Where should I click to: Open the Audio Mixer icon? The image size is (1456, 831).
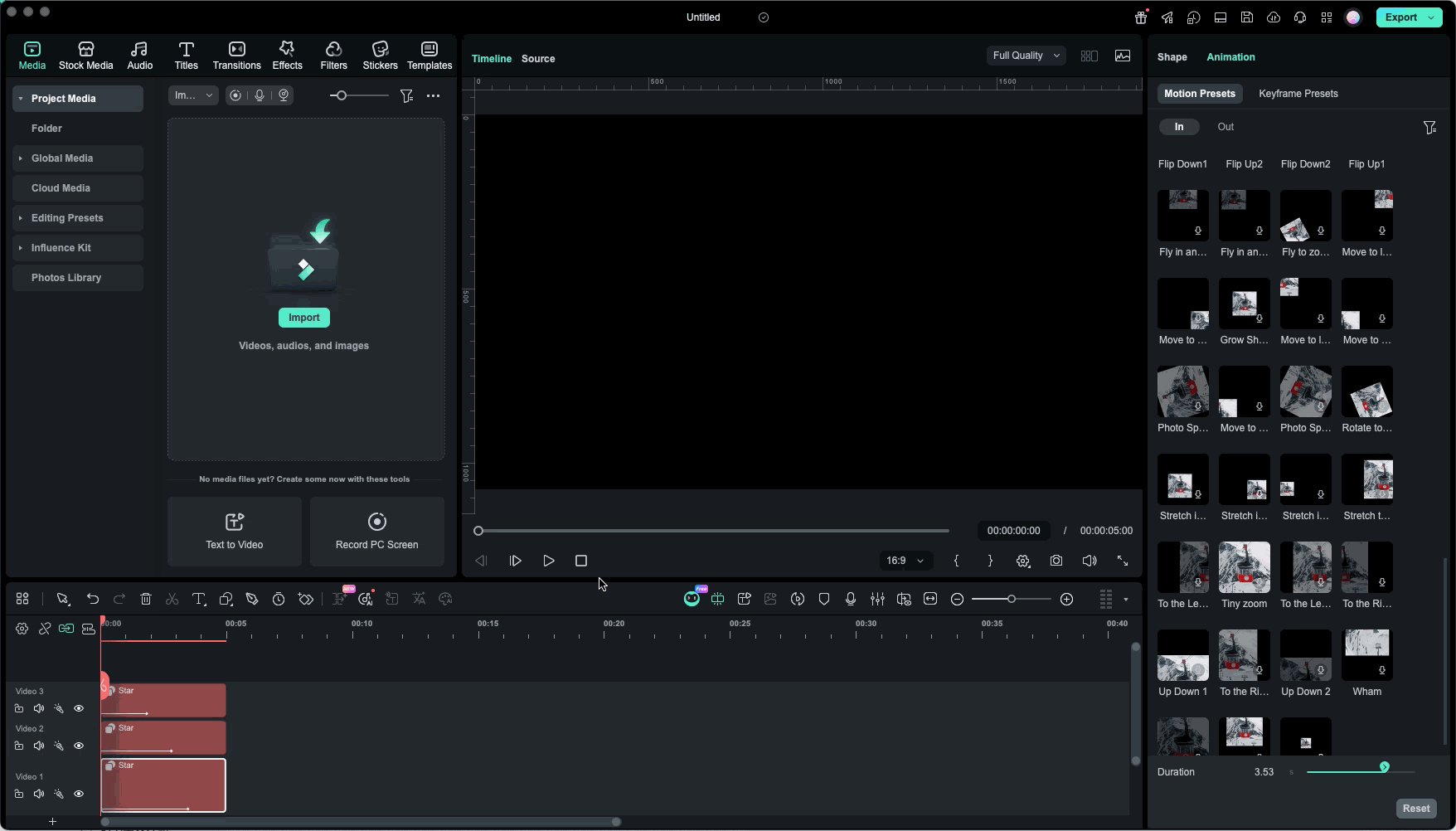[x=877, y=599]
